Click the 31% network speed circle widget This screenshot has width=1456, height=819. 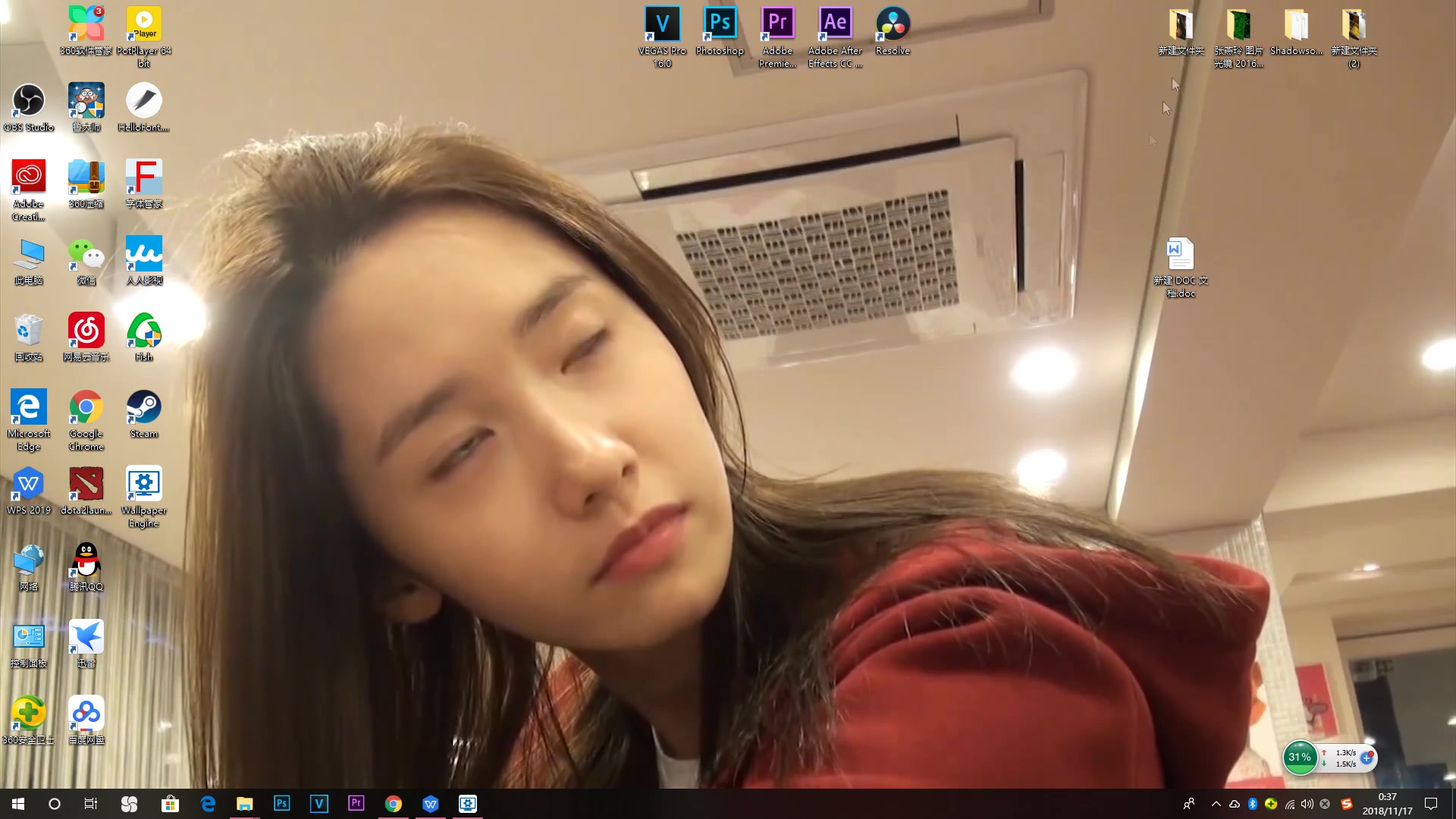1299,757
